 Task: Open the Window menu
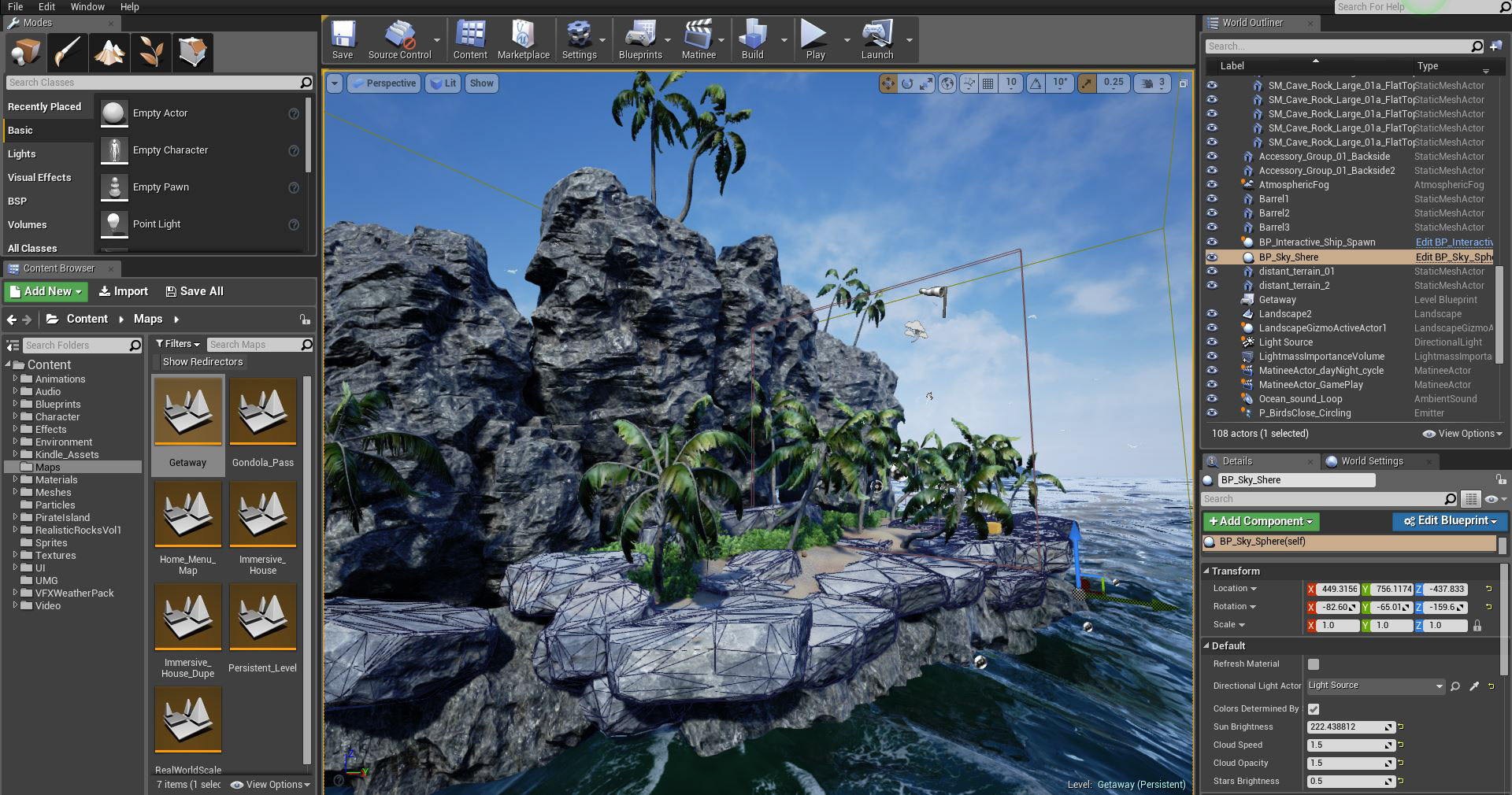pos(87,6)
